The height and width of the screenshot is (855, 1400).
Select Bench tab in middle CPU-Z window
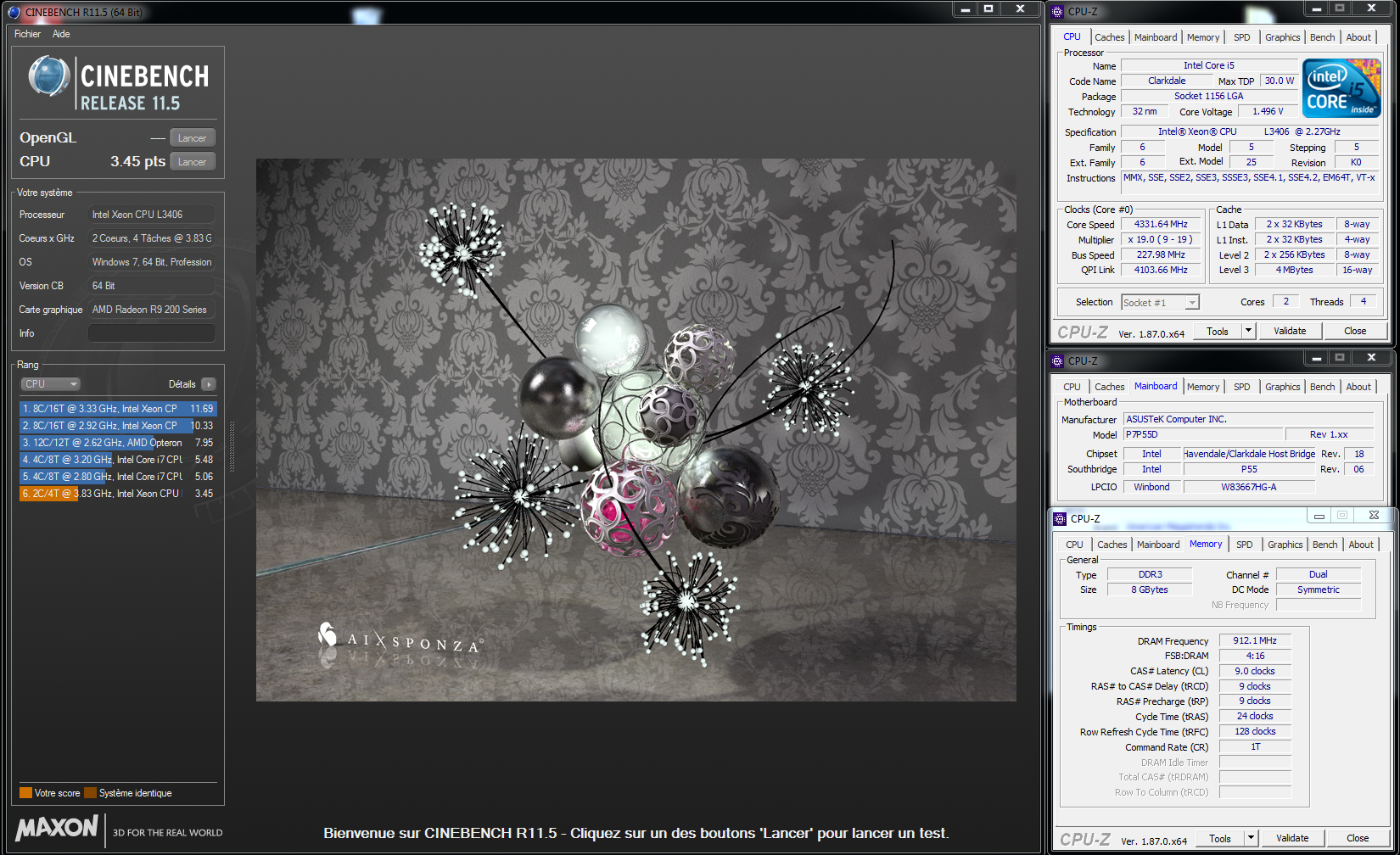1322,387
